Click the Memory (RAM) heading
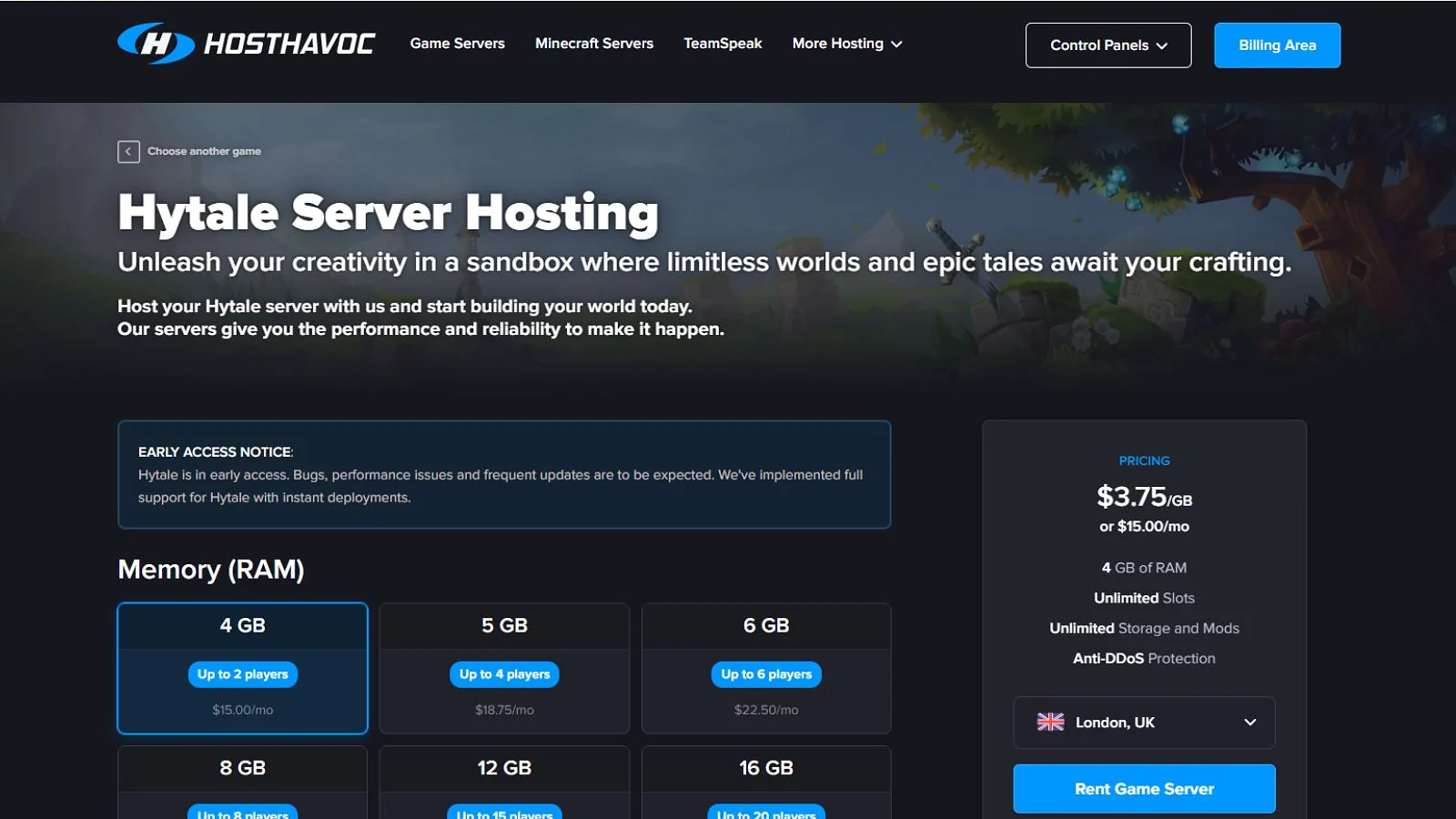The image size is (1456, 819). (x=211, y=570)
